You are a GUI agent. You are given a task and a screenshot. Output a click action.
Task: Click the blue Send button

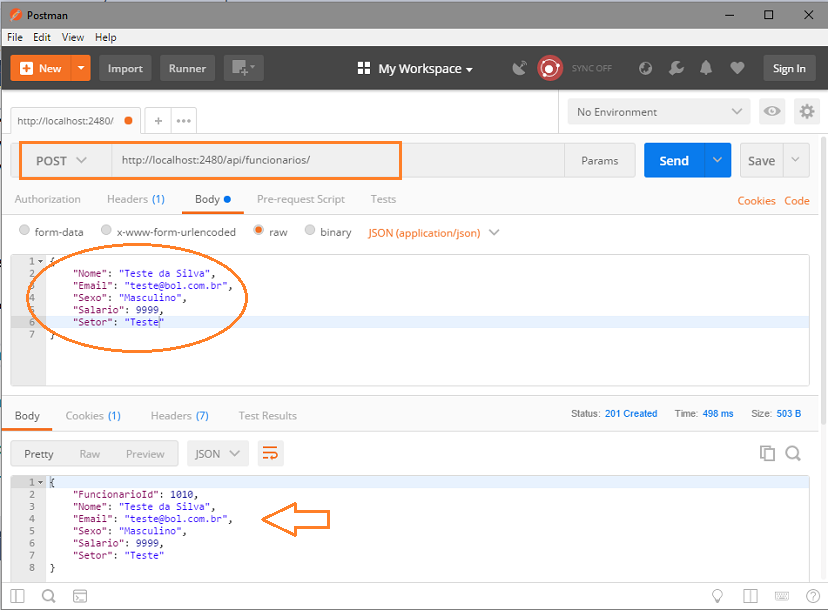[674, 160]
